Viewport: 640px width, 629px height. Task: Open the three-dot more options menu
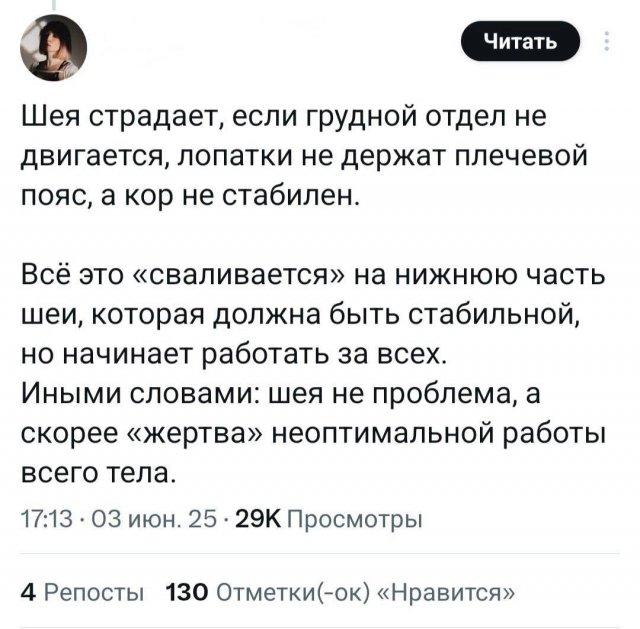click(x=609, y=41)
